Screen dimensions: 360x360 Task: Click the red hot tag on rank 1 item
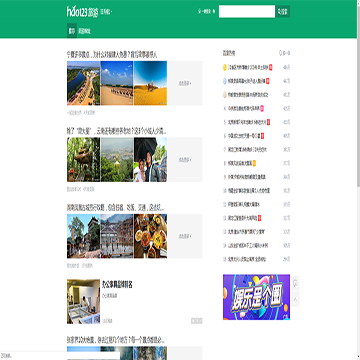(x=271, y=67)
